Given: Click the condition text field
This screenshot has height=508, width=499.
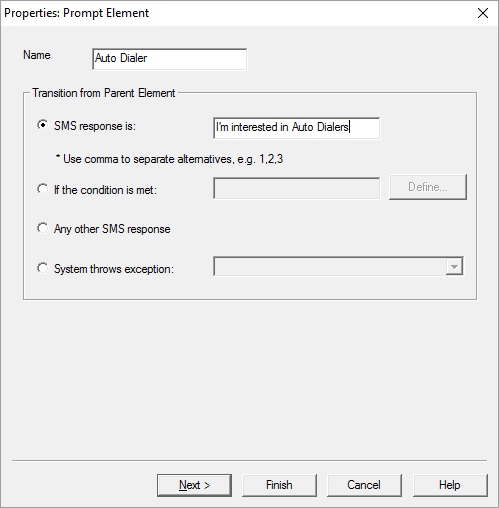Looking at the screenshot, I should [296, 188].
